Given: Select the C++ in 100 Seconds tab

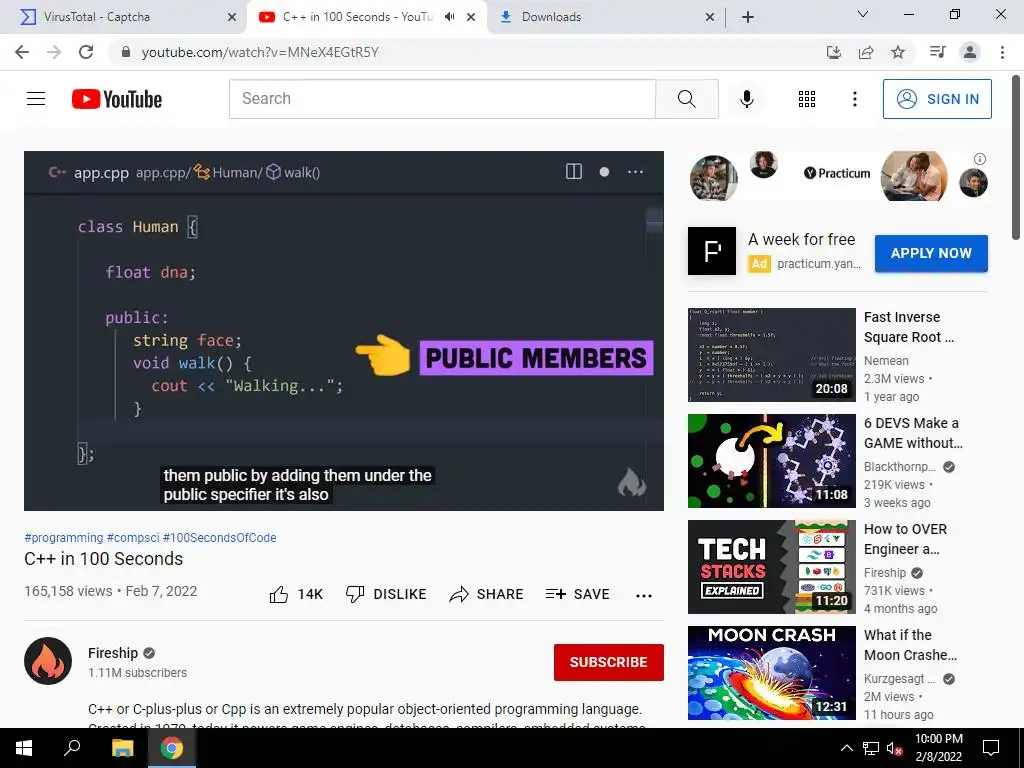Looking at the screenshot, I should 357,17.
